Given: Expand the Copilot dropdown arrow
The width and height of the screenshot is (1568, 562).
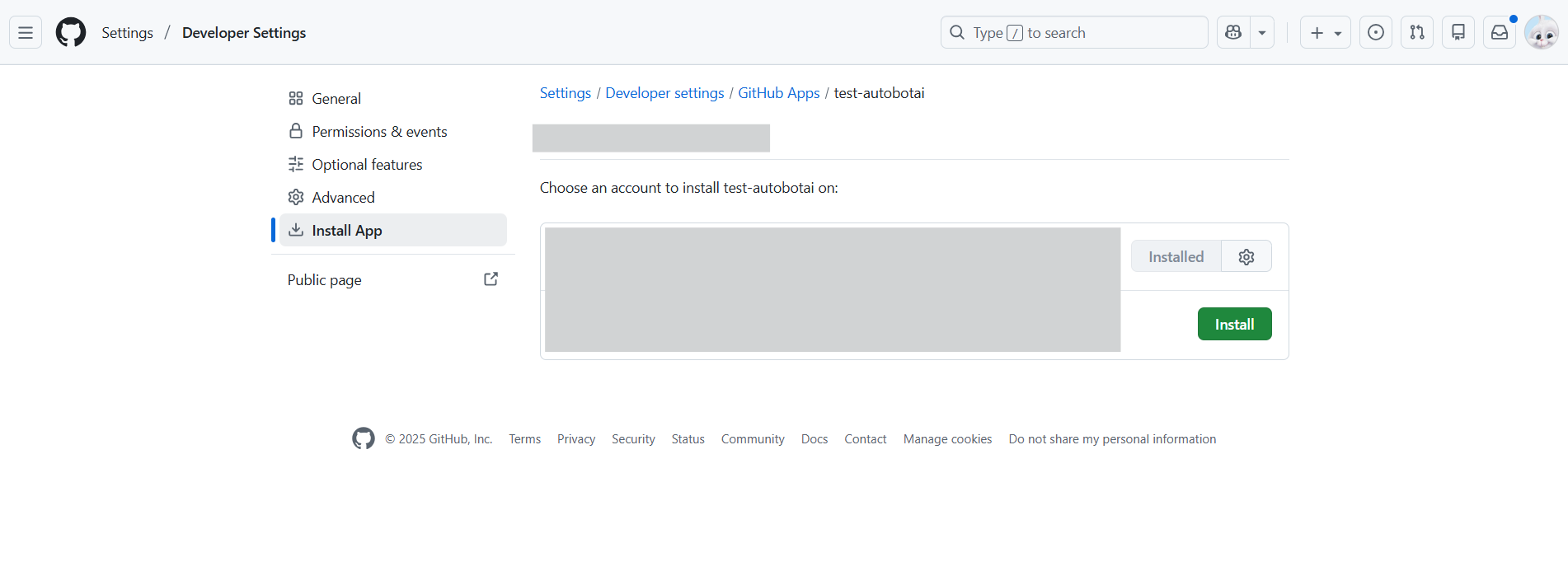Looking at the screenshot, I should point(1262,33).
